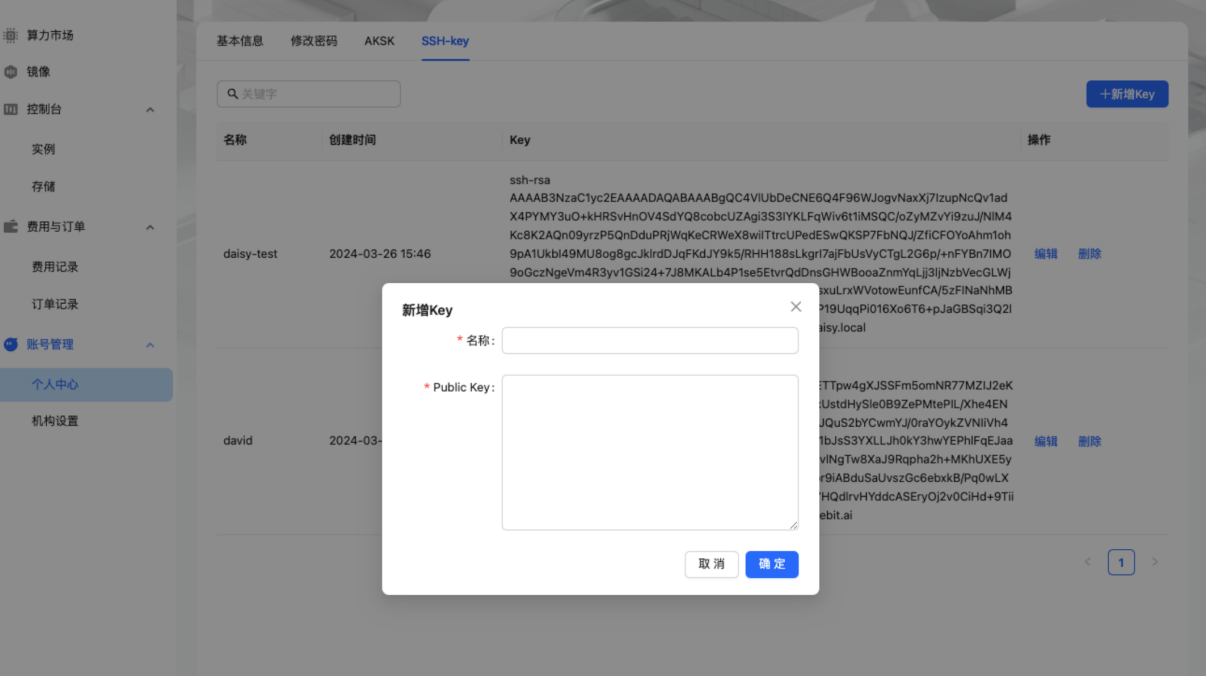Collapse the 控制台 menu section
The width and height of the screenshot is (1206, 676).
[150, 109]
